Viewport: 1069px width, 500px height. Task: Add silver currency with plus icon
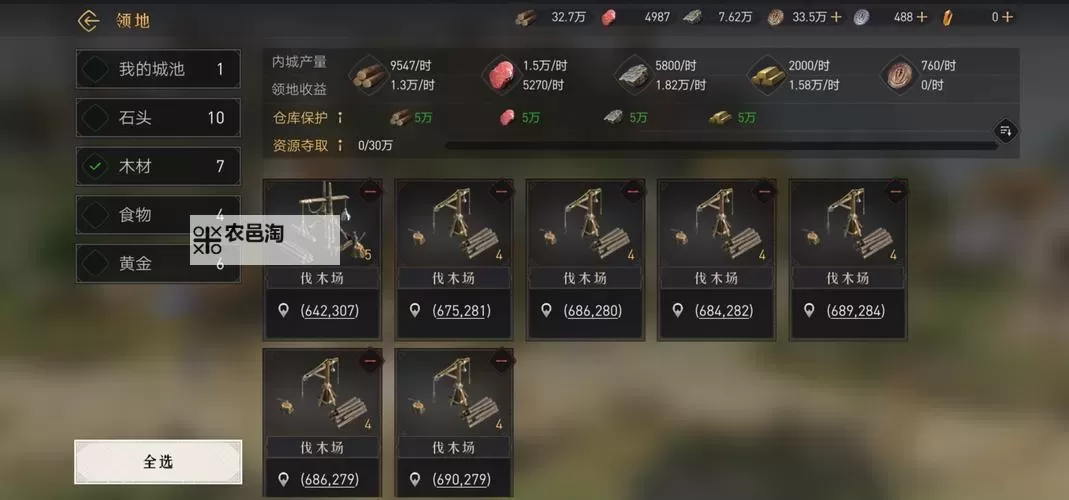(922, 17)
